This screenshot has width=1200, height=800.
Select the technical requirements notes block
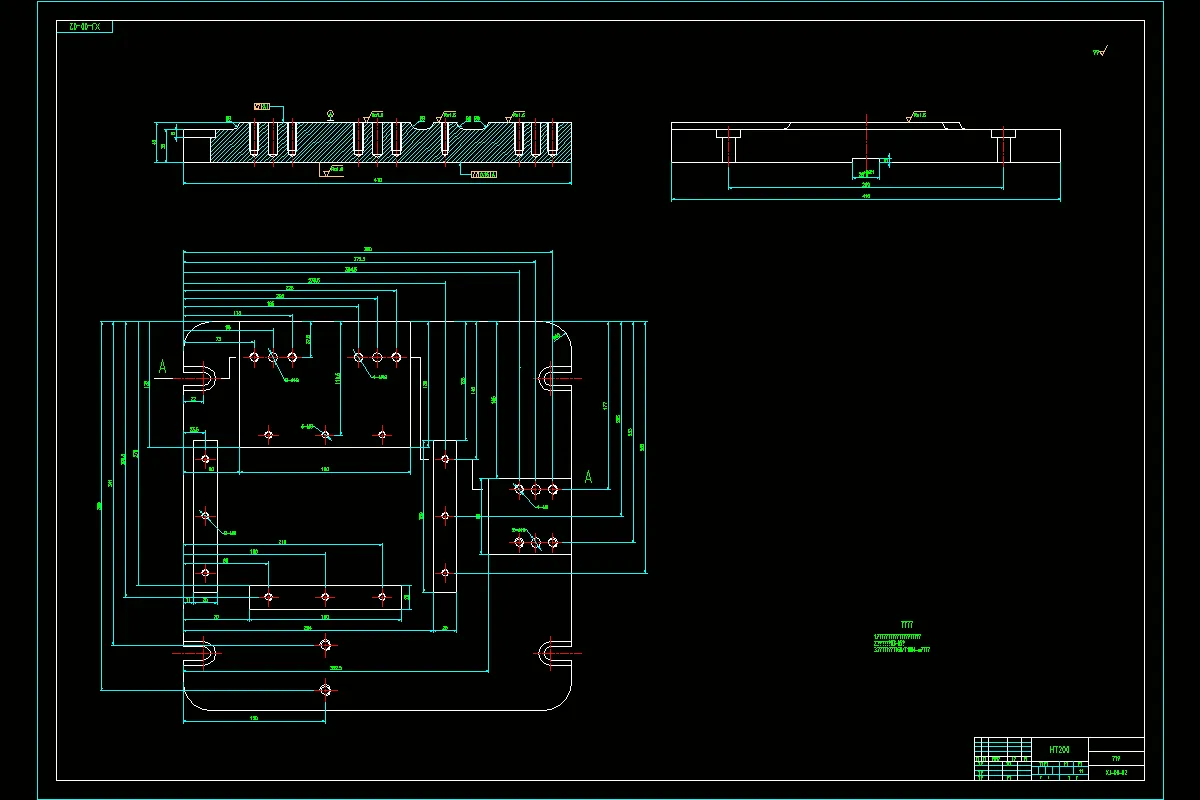point(902,638)
